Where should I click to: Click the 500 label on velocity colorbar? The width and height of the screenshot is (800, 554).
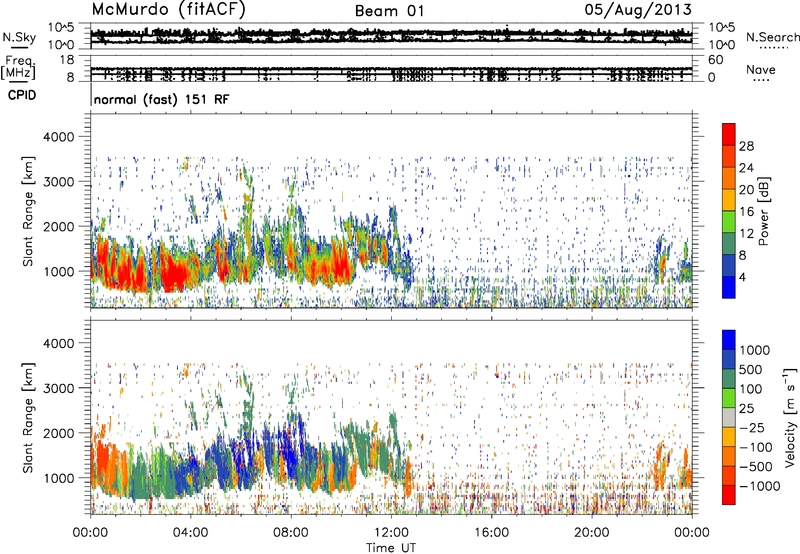tap(753, 369)
